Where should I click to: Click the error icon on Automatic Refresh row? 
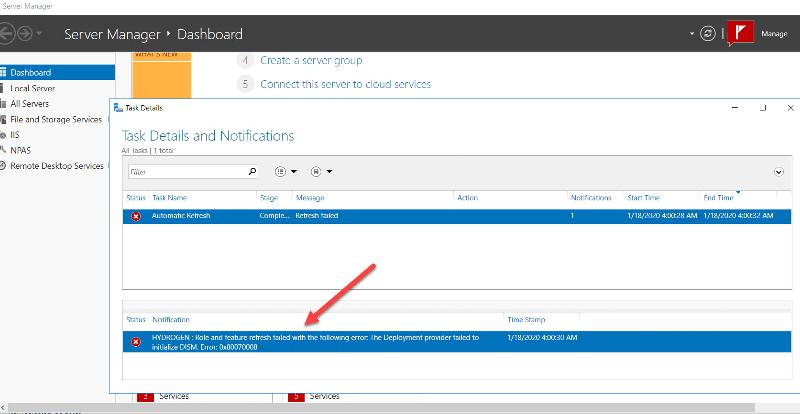pyautogui.click(x=136, y=216)
